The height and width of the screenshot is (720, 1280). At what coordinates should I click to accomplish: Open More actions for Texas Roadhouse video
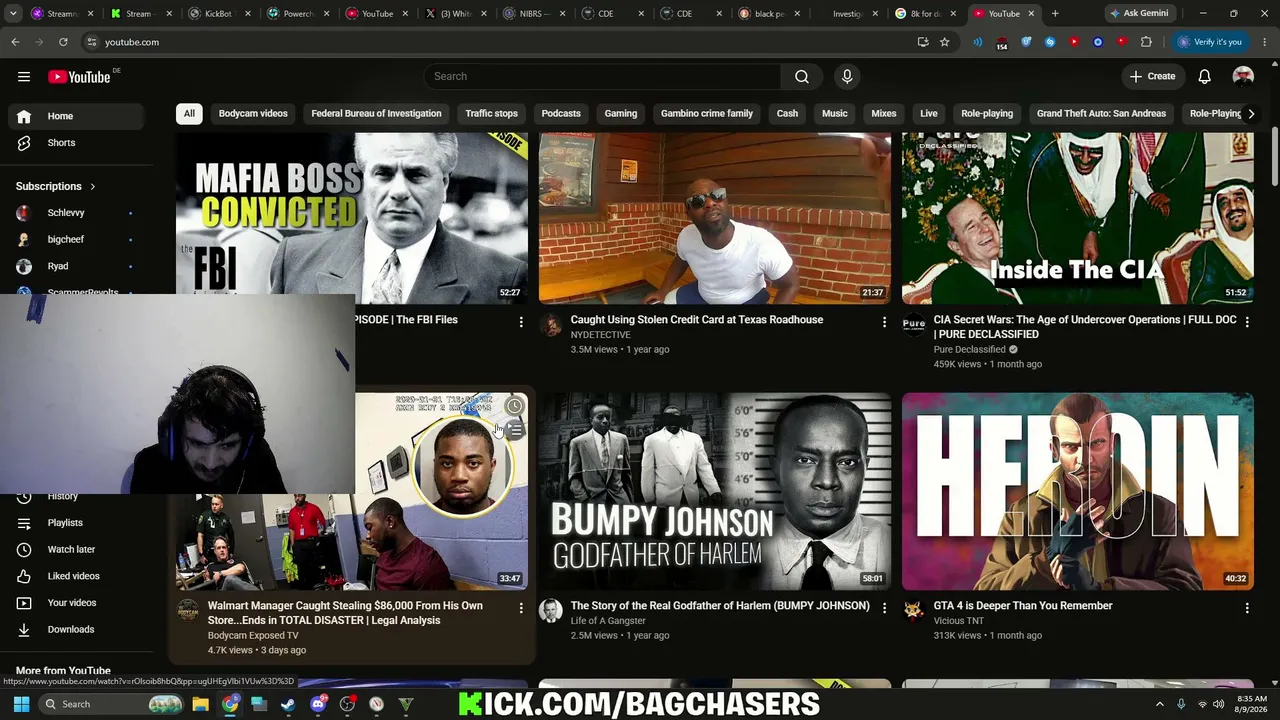pos(884,322)
